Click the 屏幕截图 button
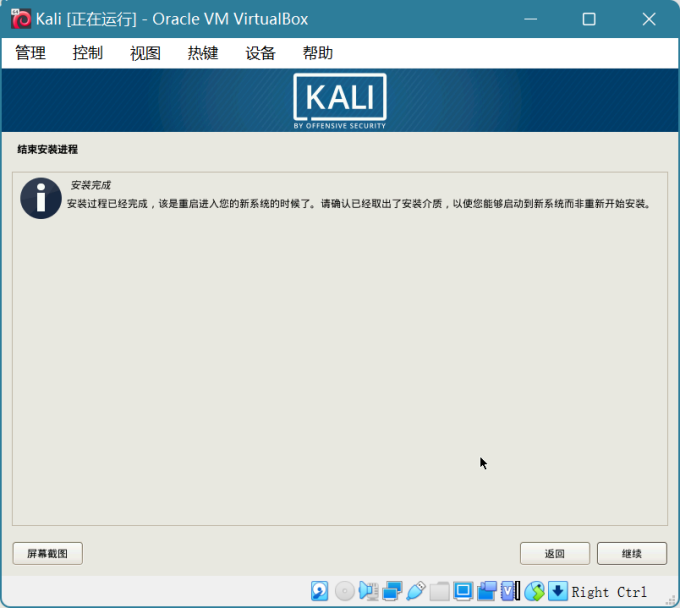The width and height of the screenshot is (681, 609). 48,553
